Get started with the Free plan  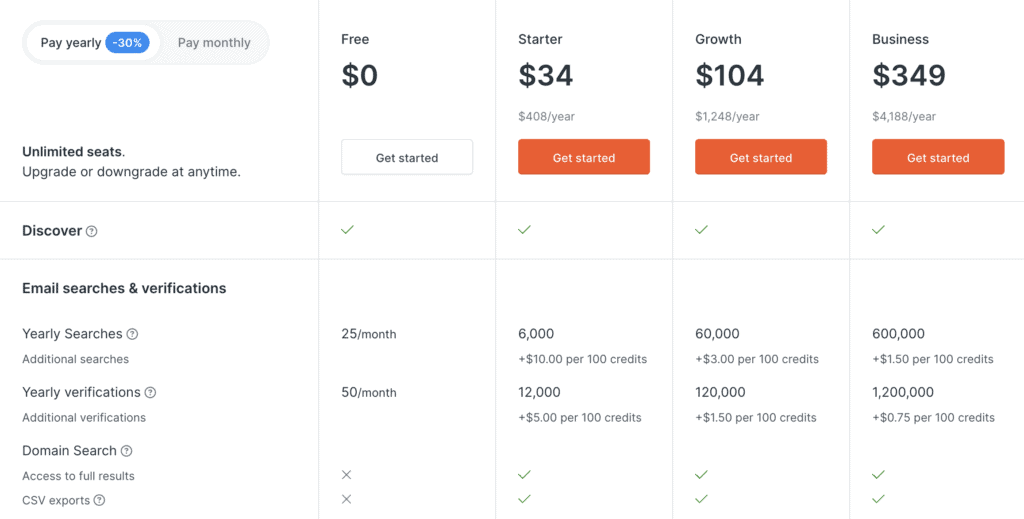(407, 157)
